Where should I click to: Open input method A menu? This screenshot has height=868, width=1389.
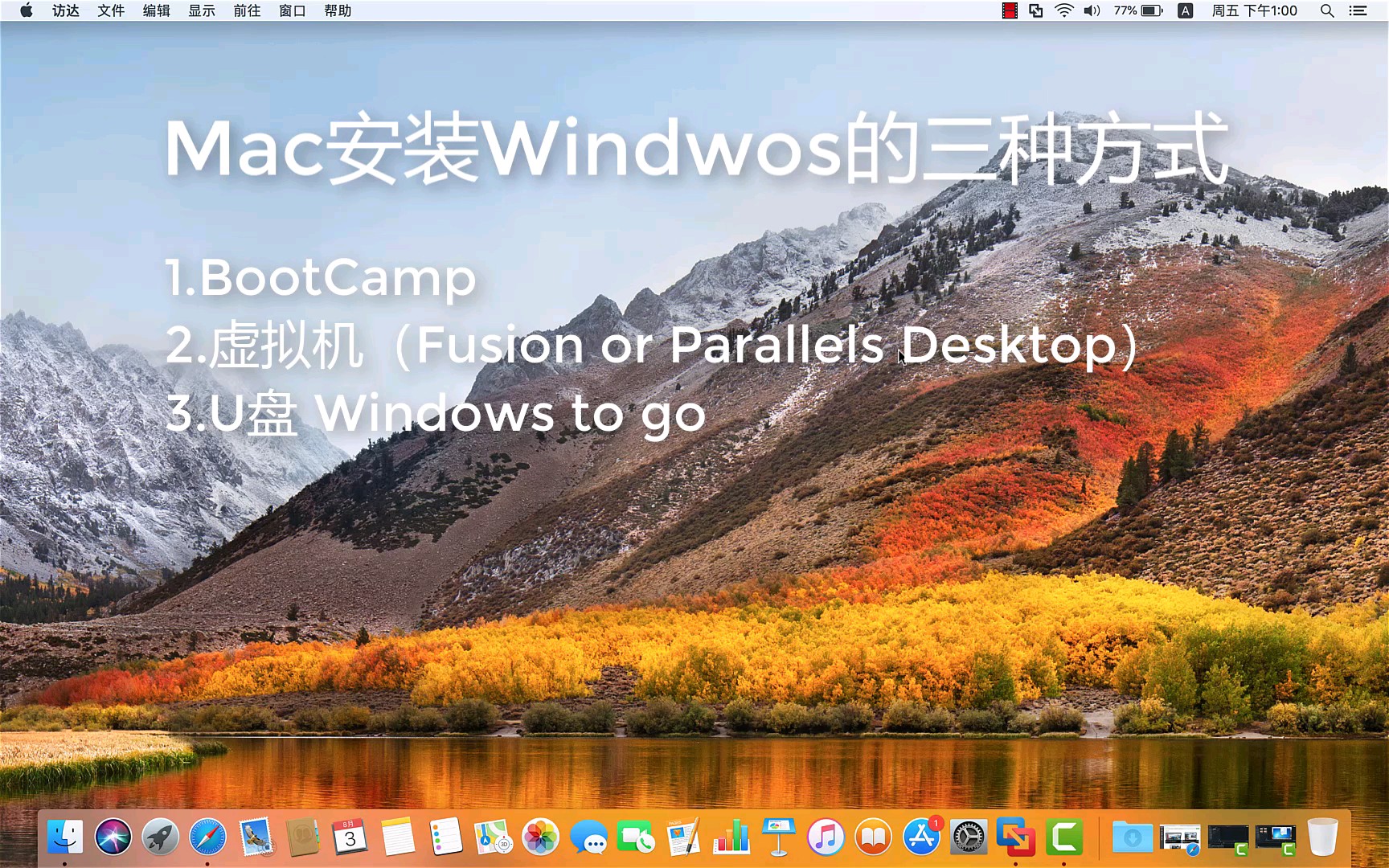(x=1185, y=10)
